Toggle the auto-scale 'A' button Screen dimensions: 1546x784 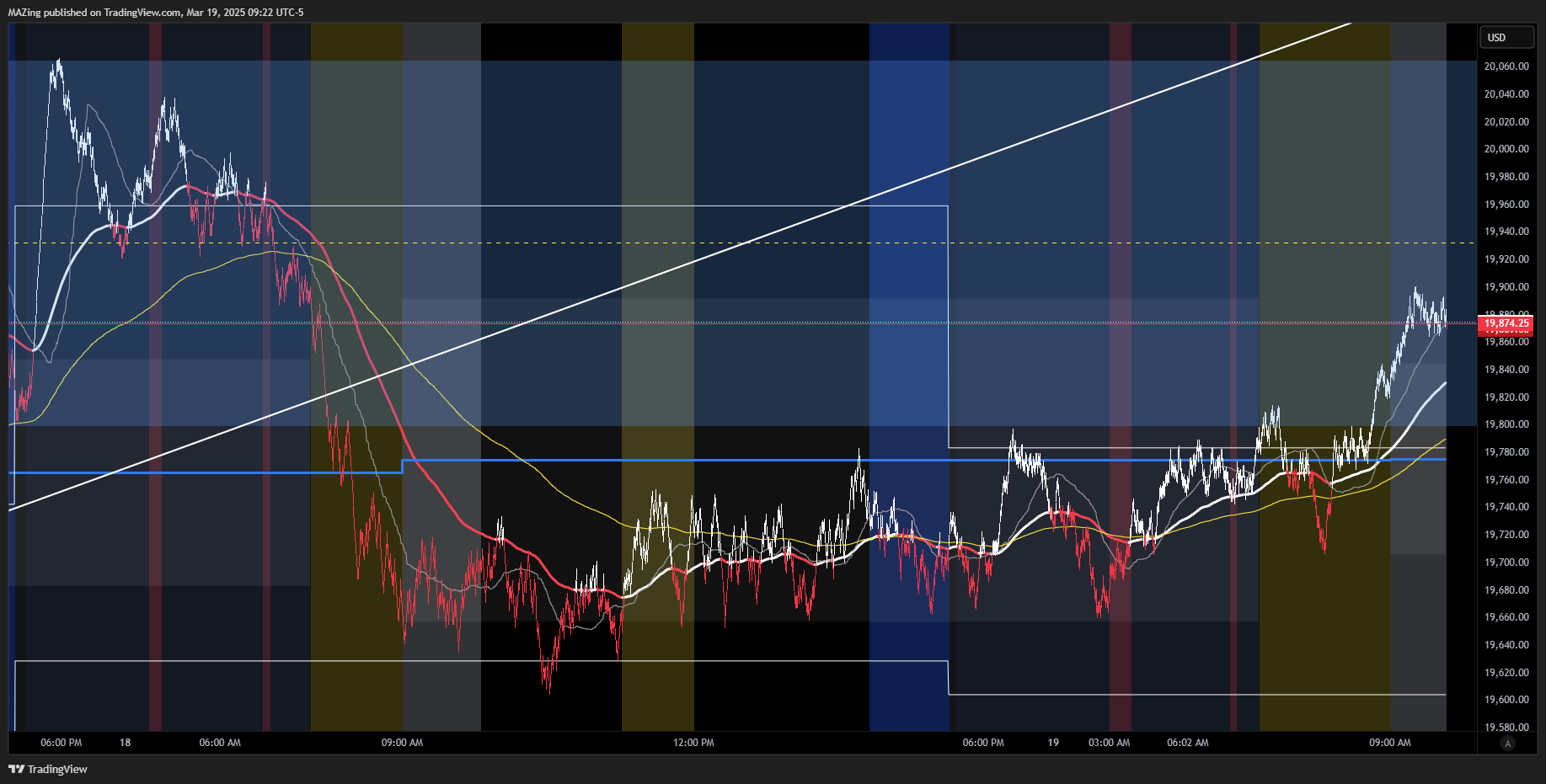click(x=1507, y=743)
